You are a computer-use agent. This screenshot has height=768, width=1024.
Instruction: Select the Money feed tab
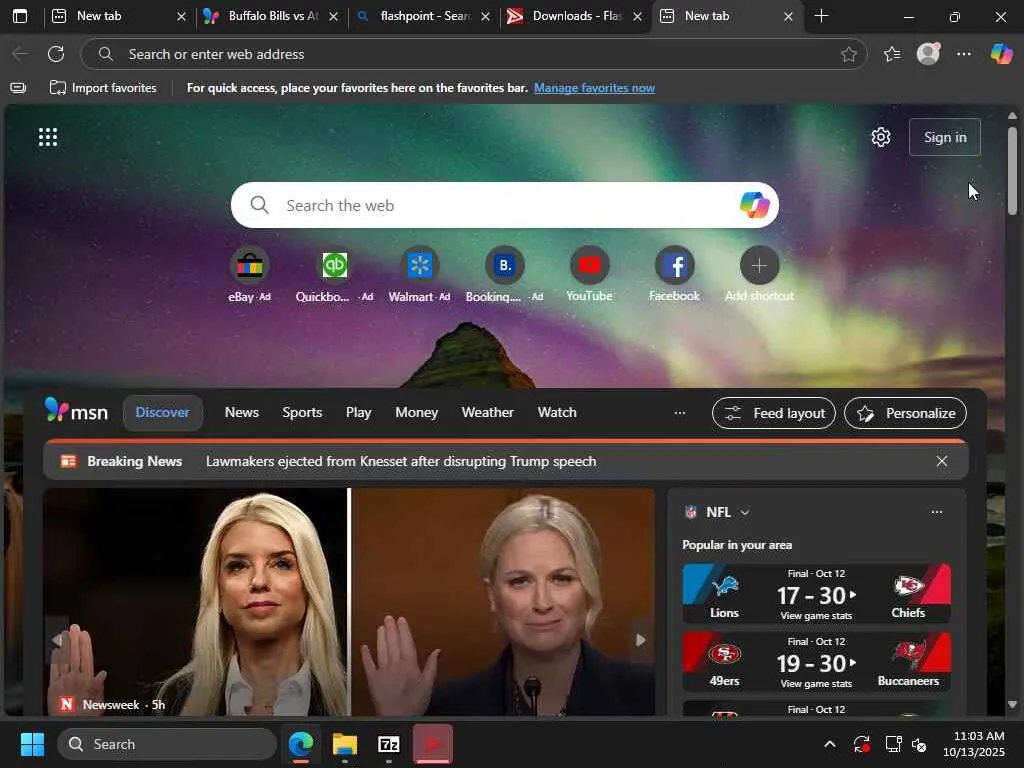coord(417,413)
